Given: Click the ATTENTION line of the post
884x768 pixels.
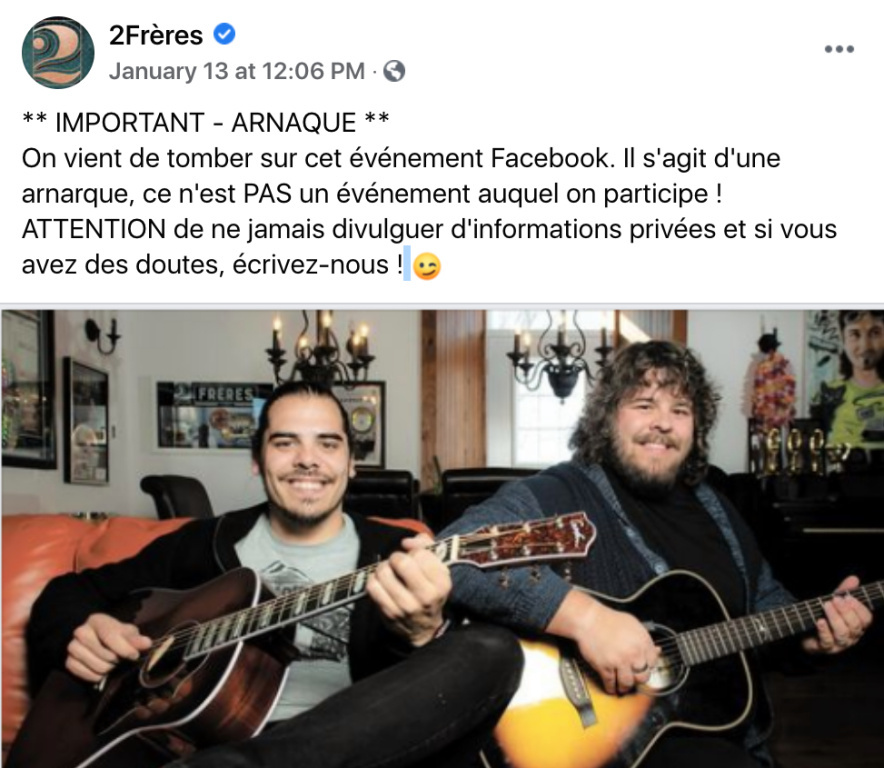Looking at the screenshot, I should click(x=429, y=229).
